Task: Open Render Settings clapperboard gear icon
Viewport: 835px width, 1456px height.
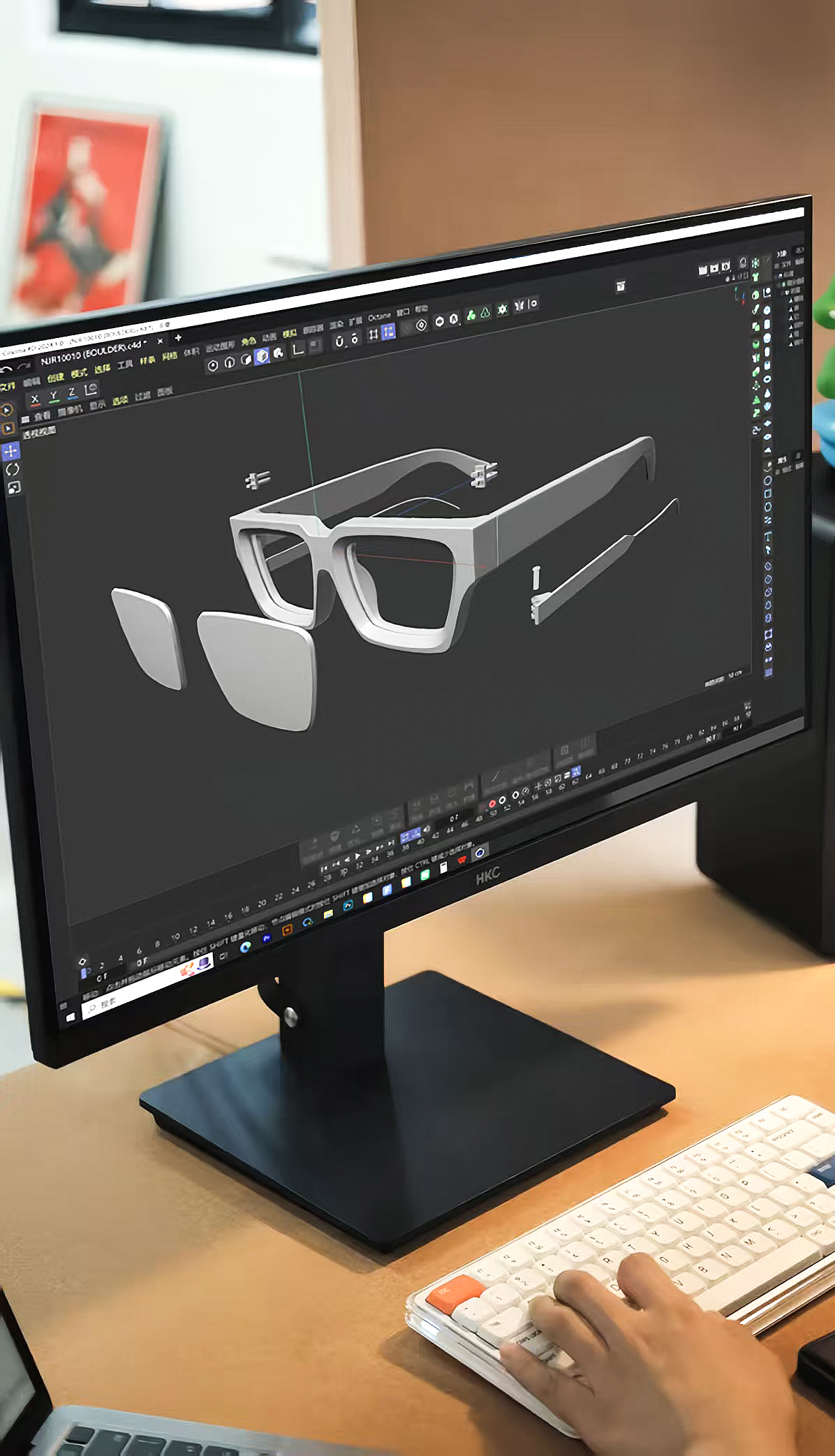Action: pyautogui.click(x=725, y=267)
